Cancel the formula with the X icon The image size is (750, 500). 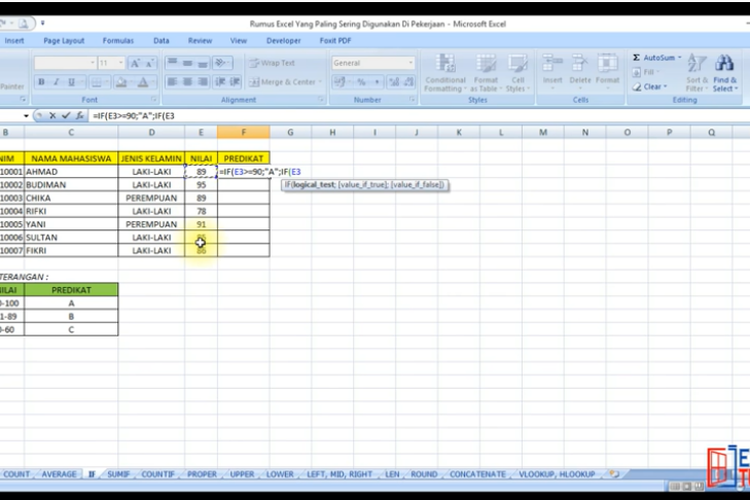click(x=52, y=116)
